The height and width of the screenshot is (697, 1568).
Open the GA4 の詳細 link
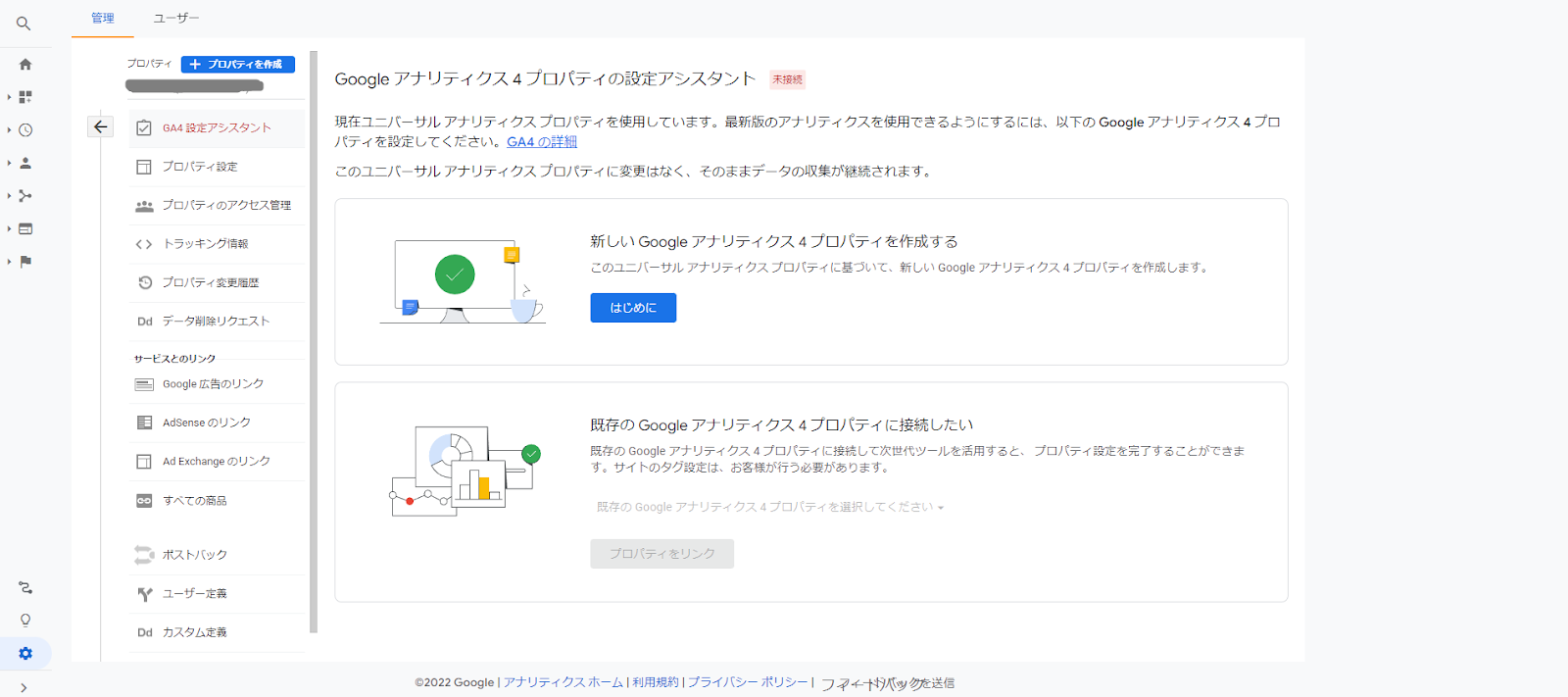[x=542, y=142]
